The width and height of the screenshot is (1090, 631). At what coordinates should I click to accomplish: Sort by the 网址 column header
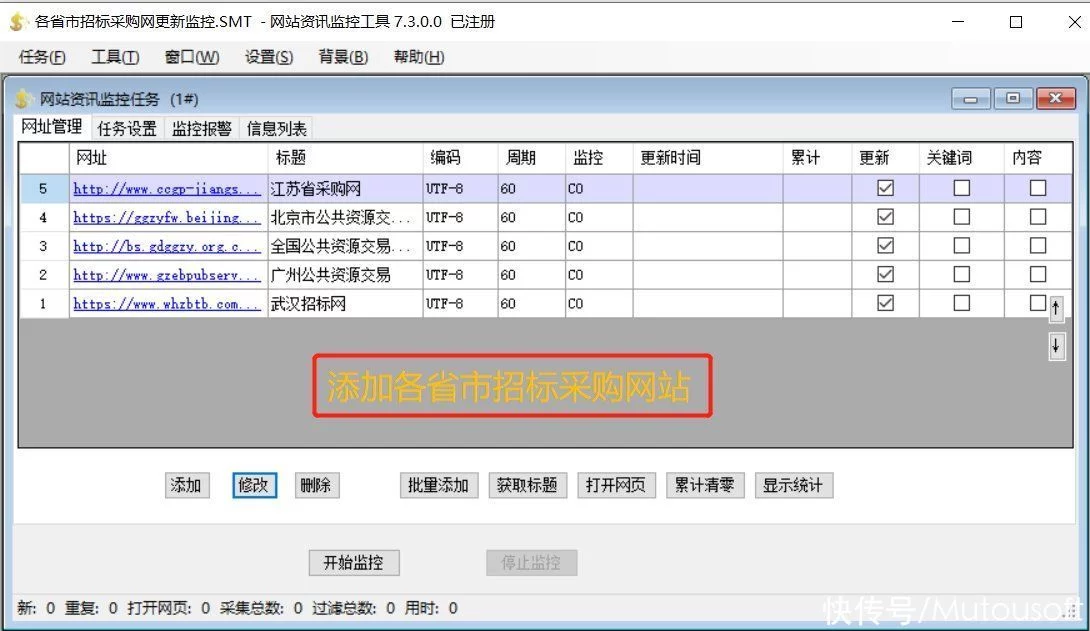pyautogui.click(x=169, y=158)
